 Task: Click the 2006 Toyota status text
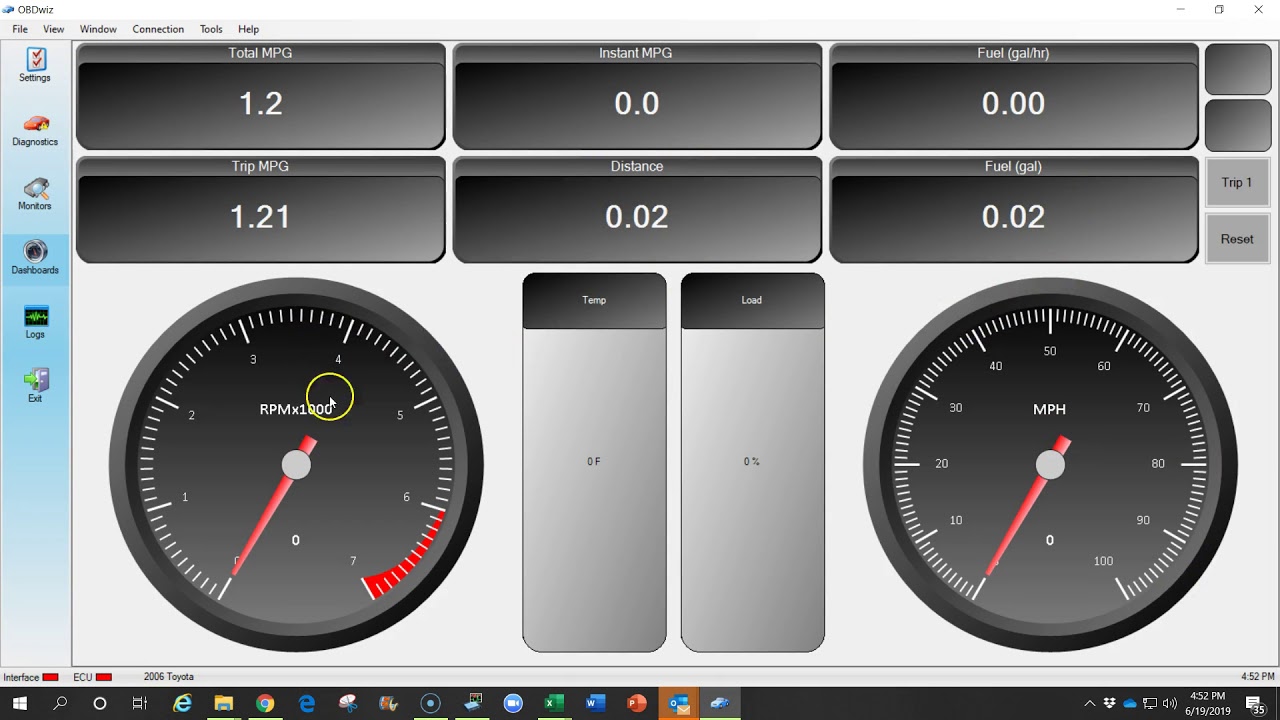tap(169, 677)
